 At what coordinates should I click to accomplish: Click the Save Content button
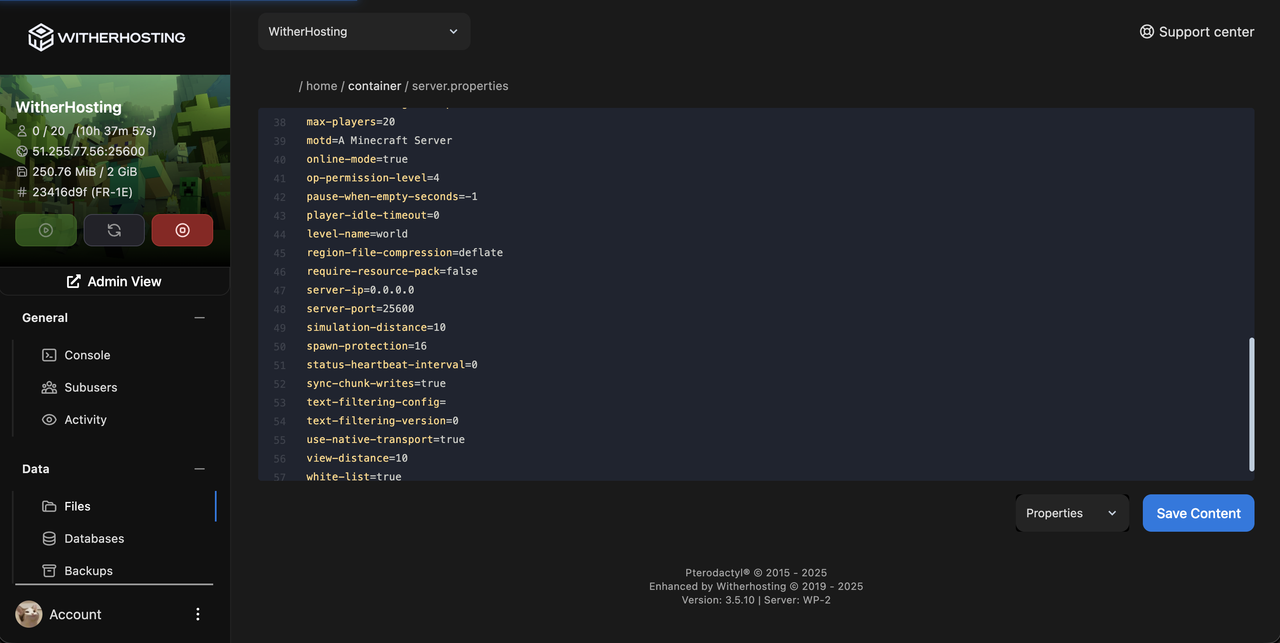1198,513
